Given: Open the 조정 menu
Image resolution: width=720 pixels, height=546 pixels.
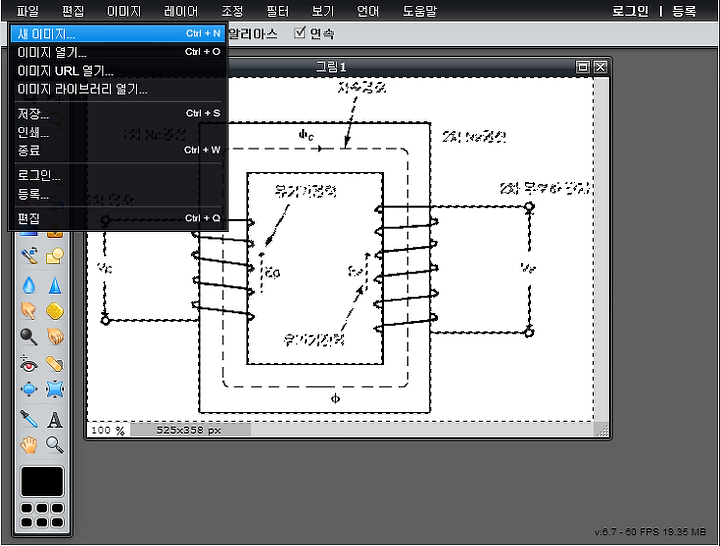Looking at the screenshot, I should [x=232, y=11].
